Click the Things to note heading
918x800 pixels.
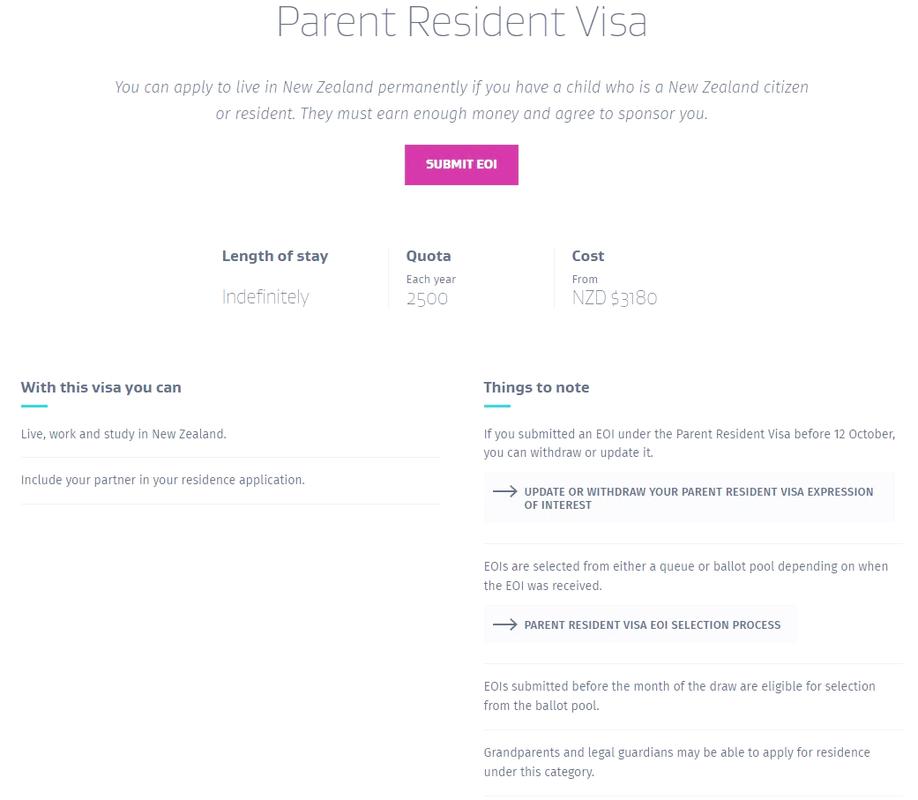536,387
